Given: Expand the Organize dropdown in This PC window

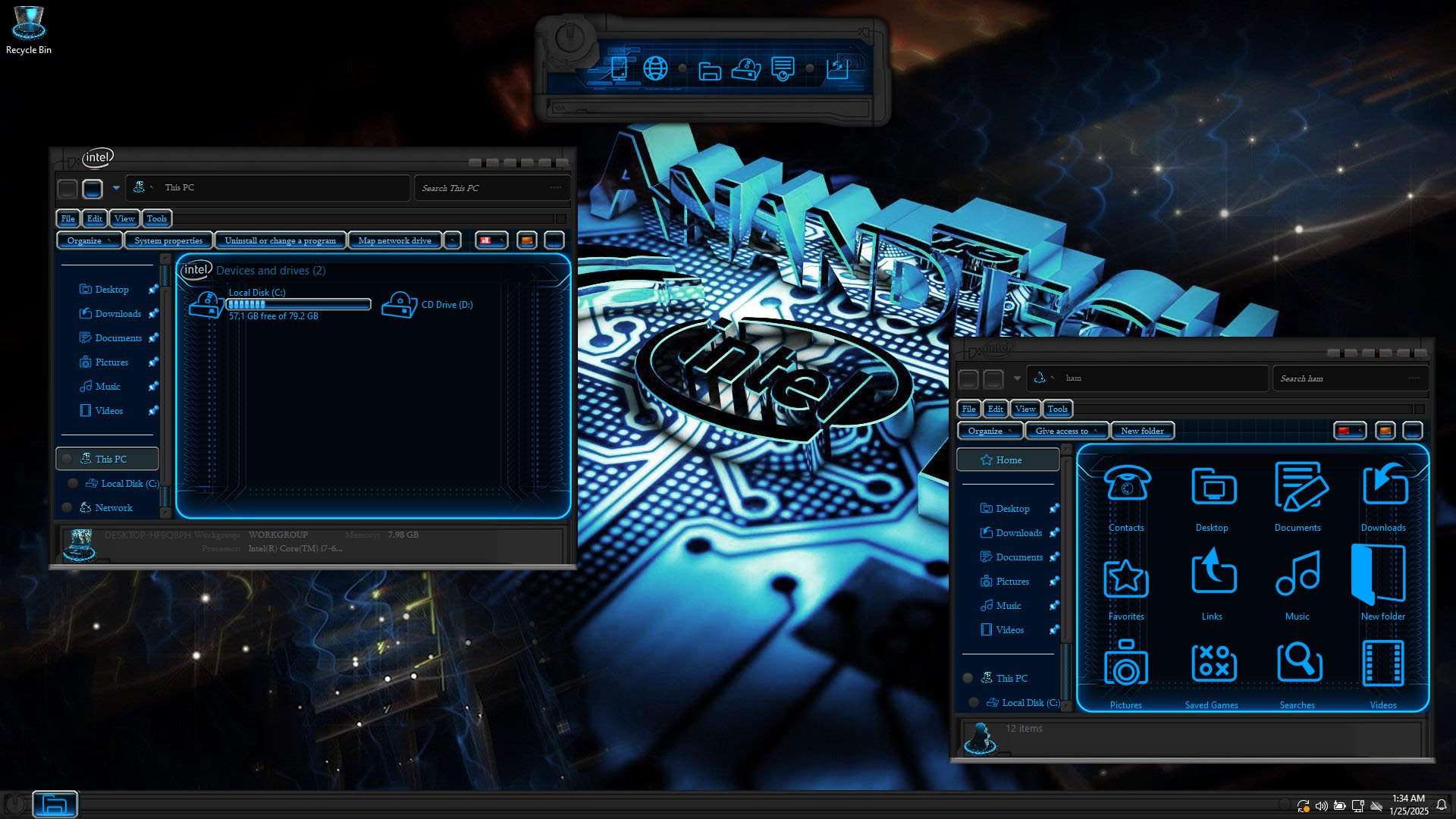Looking at the screenshot, I should (x=89, y=240).
